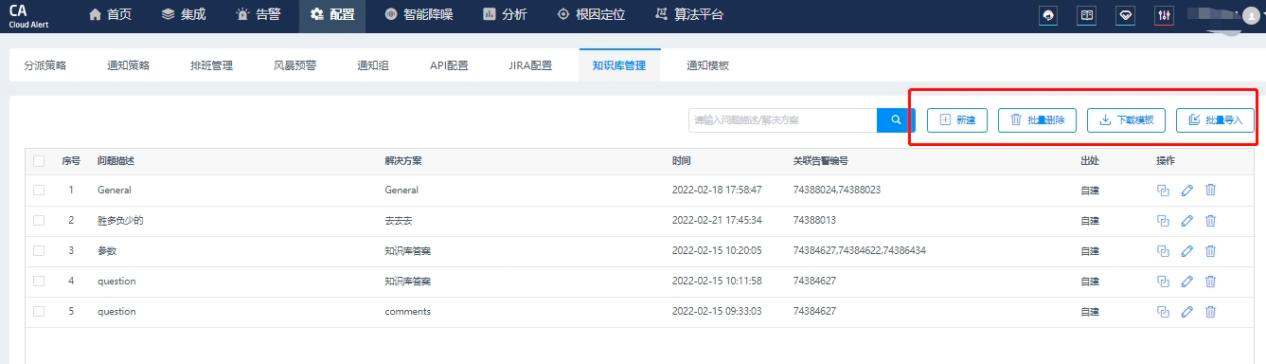Select 配置 in top navigation

pyautogui.click(x=331, y=15)
